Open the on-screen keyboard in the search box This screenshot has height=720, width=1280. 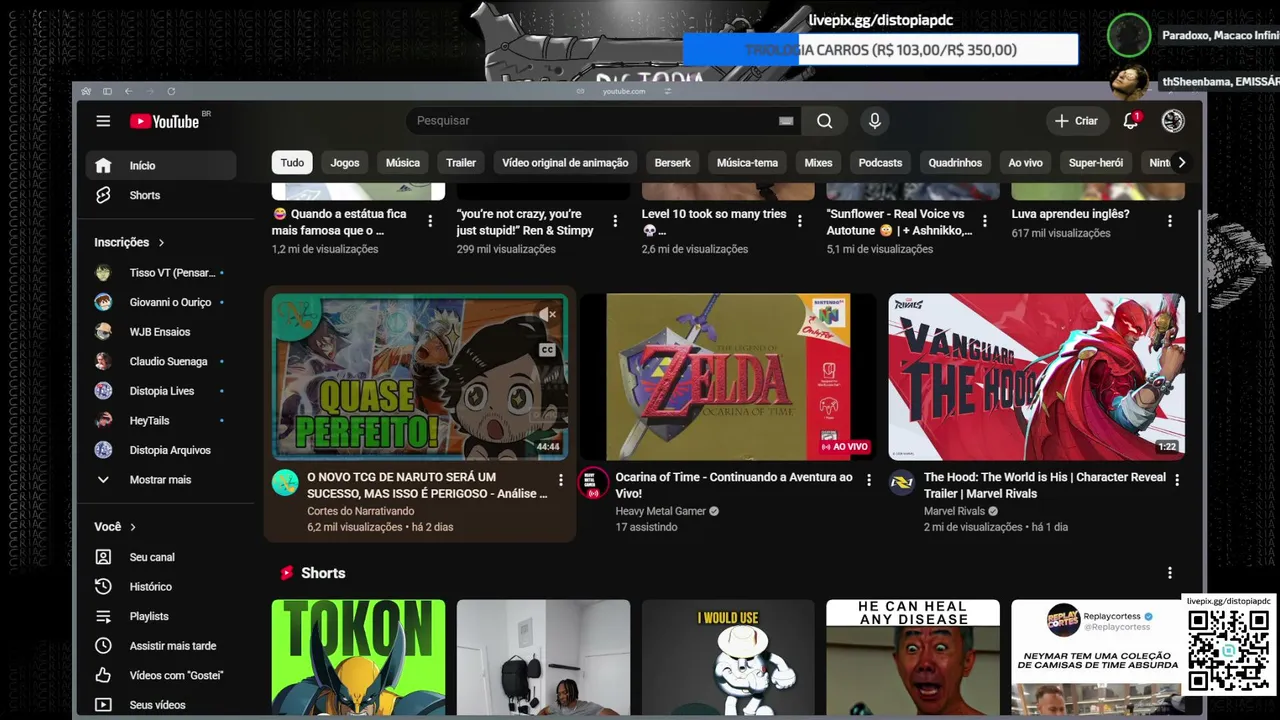point(786,121)
